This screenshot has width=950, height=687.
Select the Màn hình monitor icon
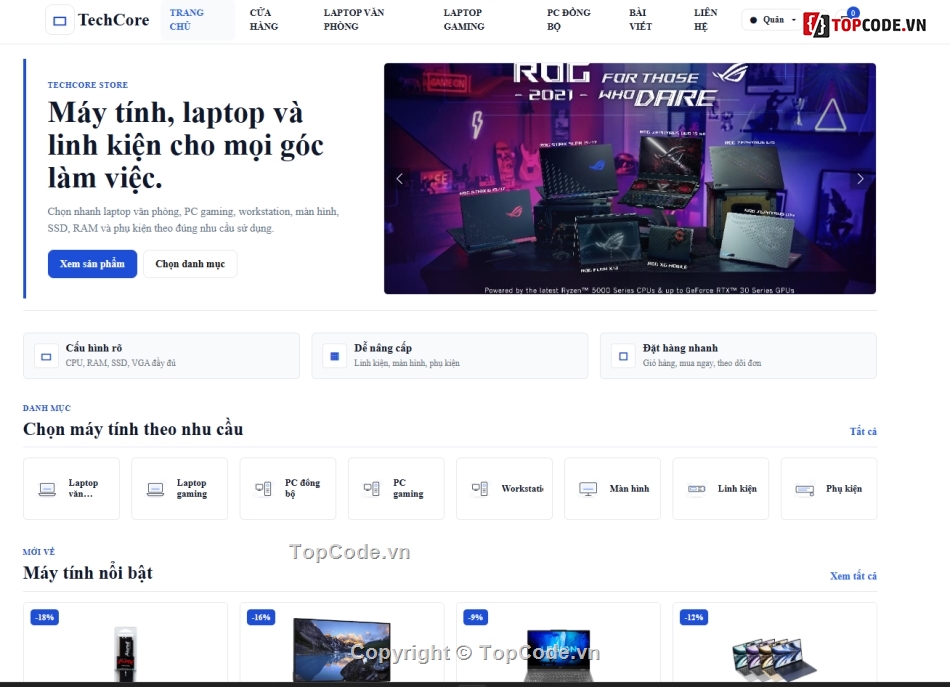coord(588,489)
